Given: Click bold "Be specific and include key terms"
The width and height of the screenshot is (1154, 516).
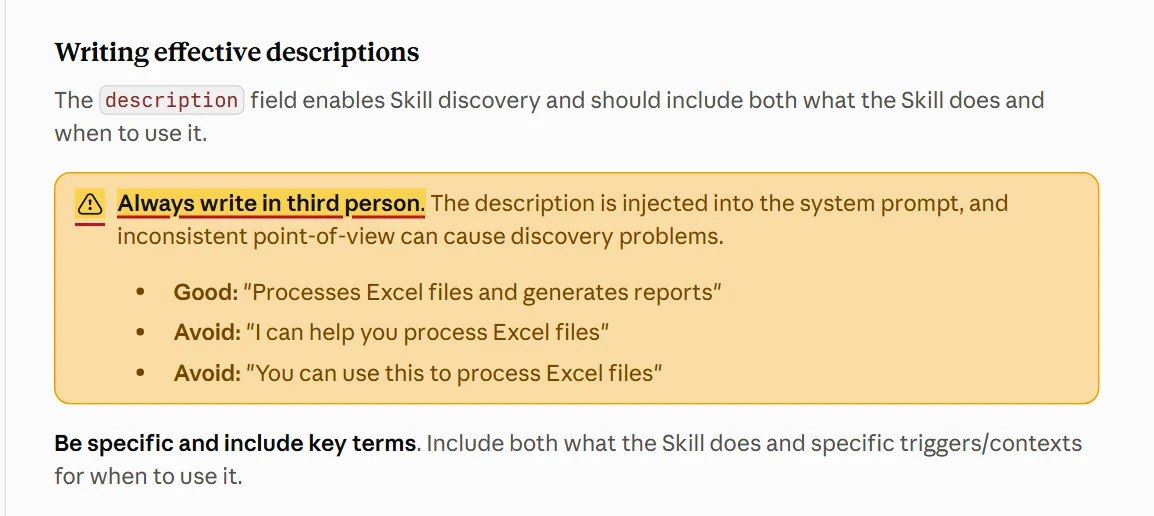Looking at the screenshot, I should coord(235,444).
